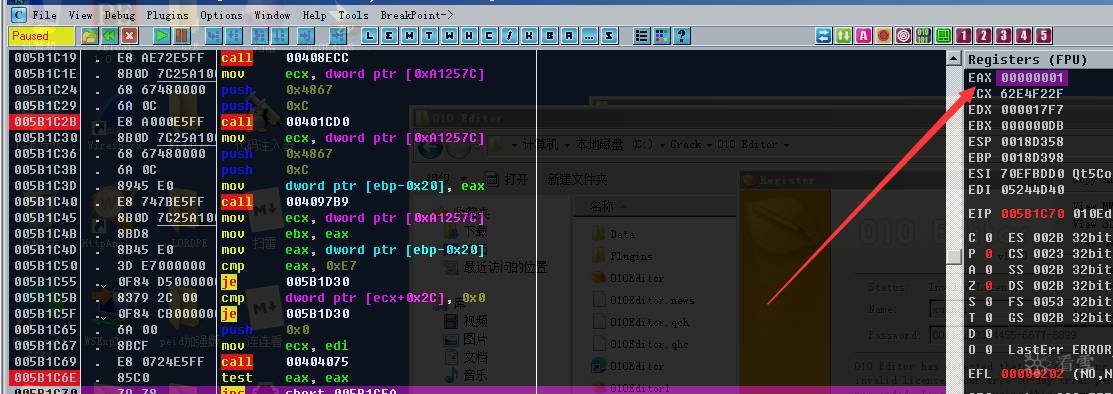The image size is (1113, 394).
Task: Open Breakpoints window via B button
Action: pyautogui.click(x=549, y=35)
